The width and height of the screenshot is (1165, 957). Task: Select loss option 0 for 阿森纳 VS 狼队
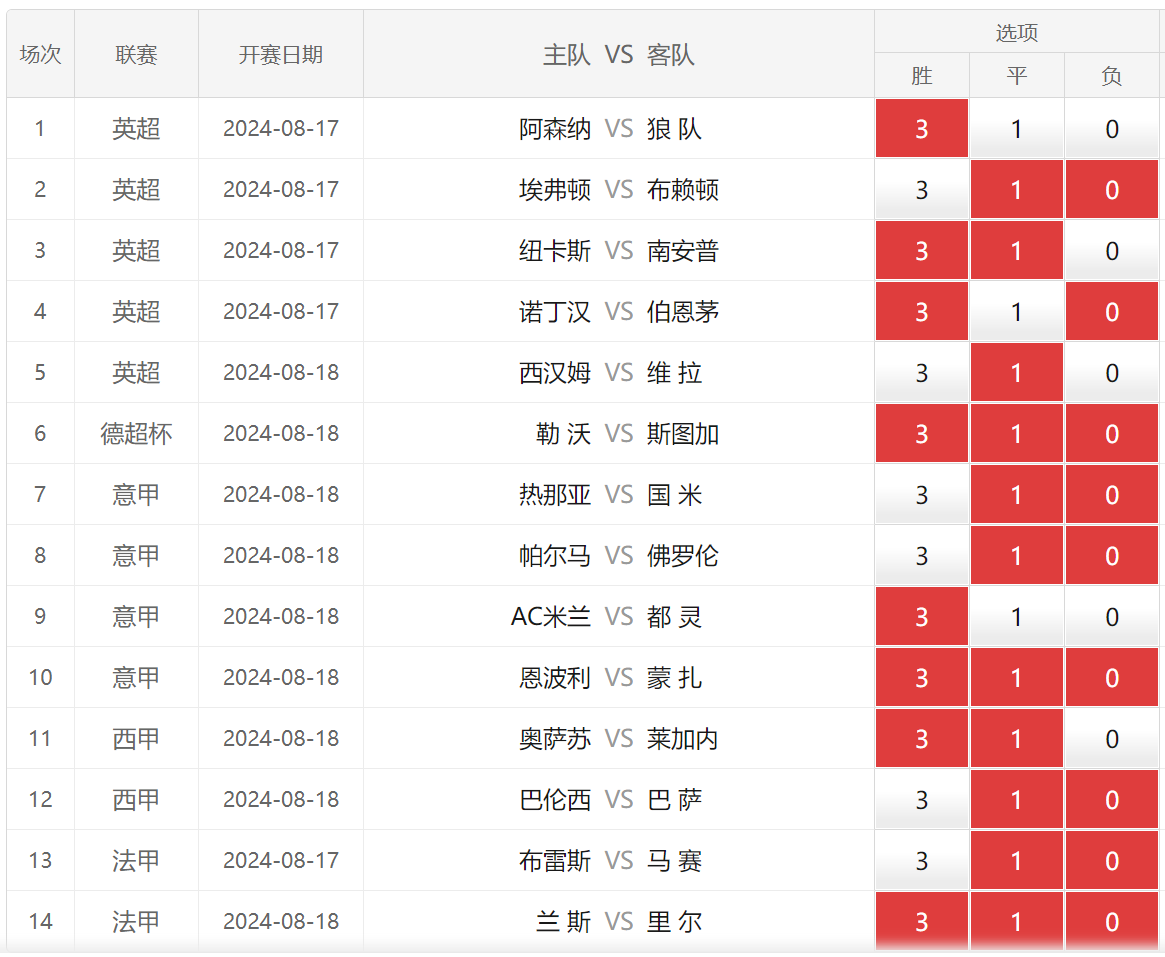pos(1112,129)
